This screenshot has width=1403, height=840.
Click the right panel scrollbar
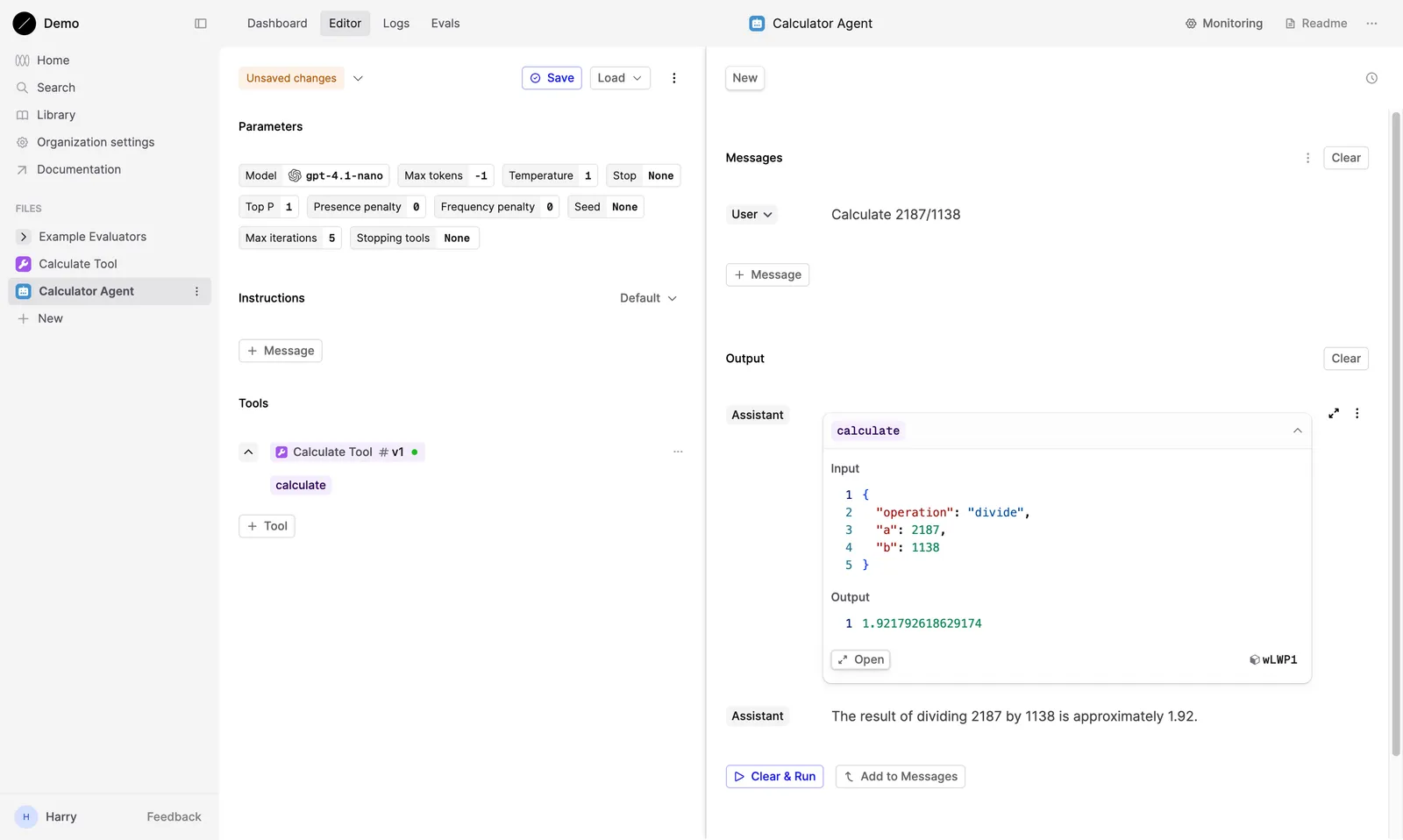1396,434
